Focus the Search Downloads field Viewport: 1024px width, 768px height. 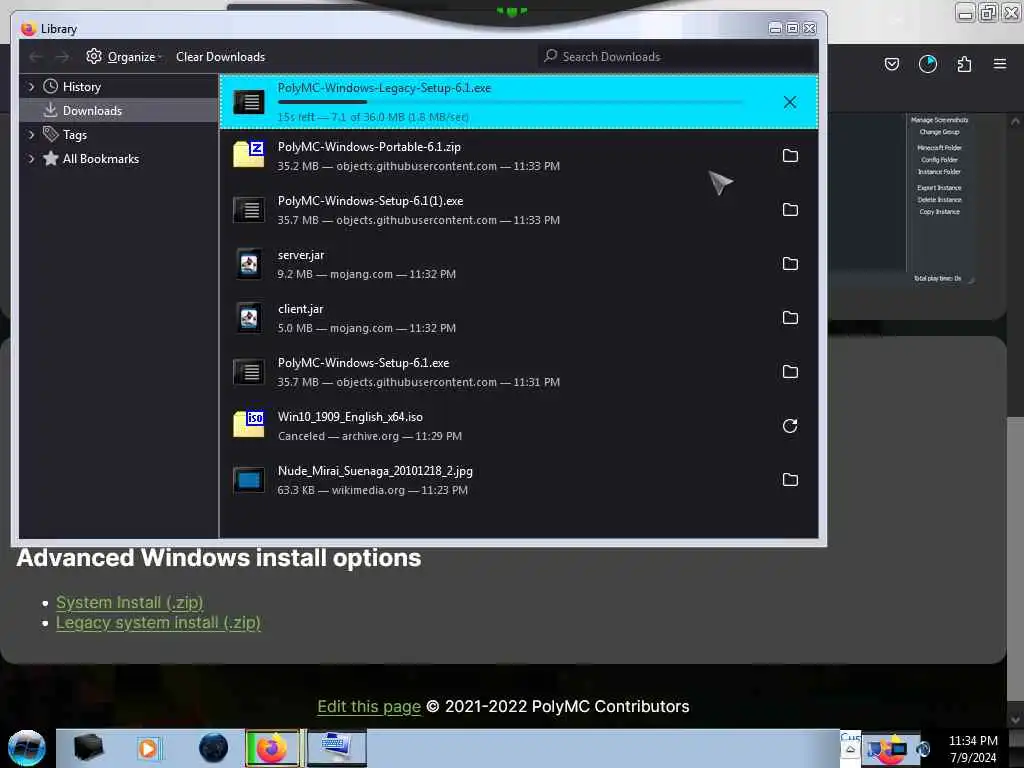677,57
